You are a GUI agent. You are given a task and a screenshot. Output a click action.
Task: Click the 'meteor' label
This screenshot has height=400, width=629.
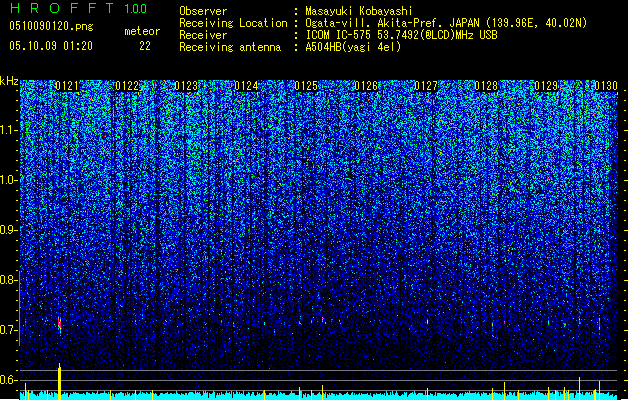(142, 31)
